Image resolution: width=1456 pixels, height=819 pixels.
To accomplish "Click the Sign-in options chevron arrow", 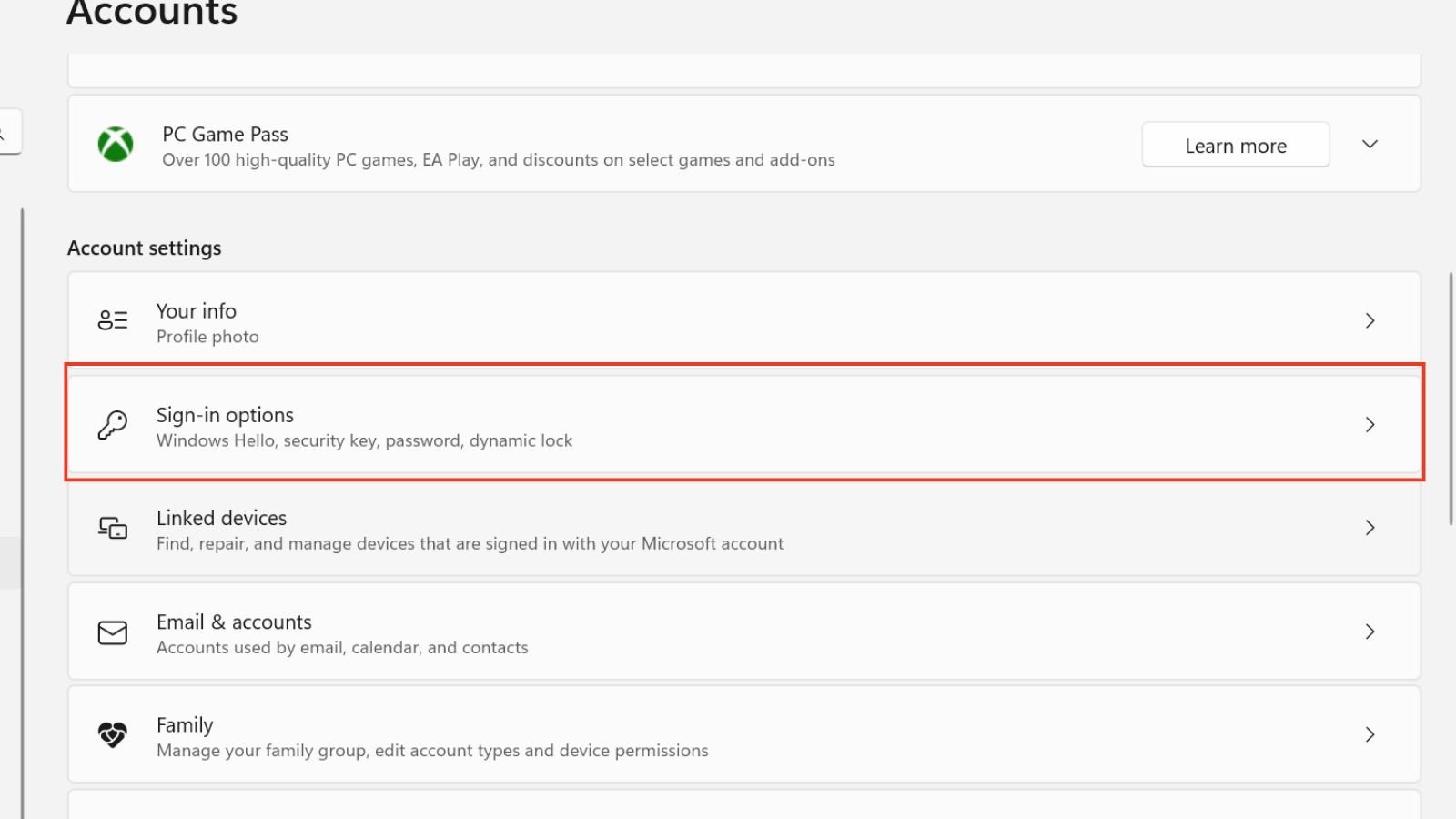I will [x=1370, y=424].
